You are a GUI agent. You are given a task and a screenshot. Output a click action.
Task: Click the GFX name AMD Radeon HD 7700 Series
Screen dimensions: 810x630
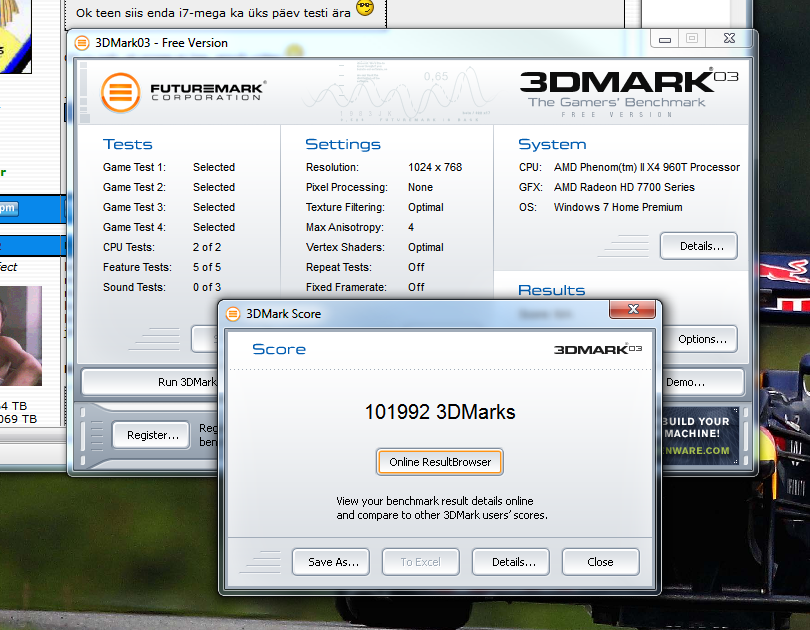point(624,187)
